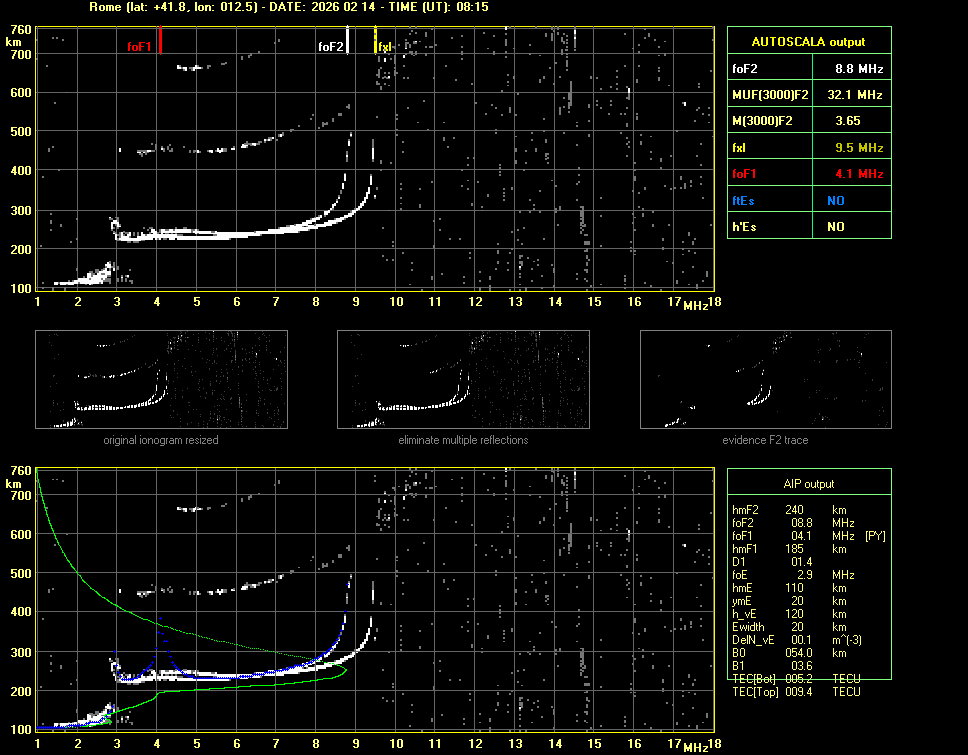Select the 'original ionogram resized' thumbnail
The height and width of the screenshot is (755, 968).
tap(161, 379)
